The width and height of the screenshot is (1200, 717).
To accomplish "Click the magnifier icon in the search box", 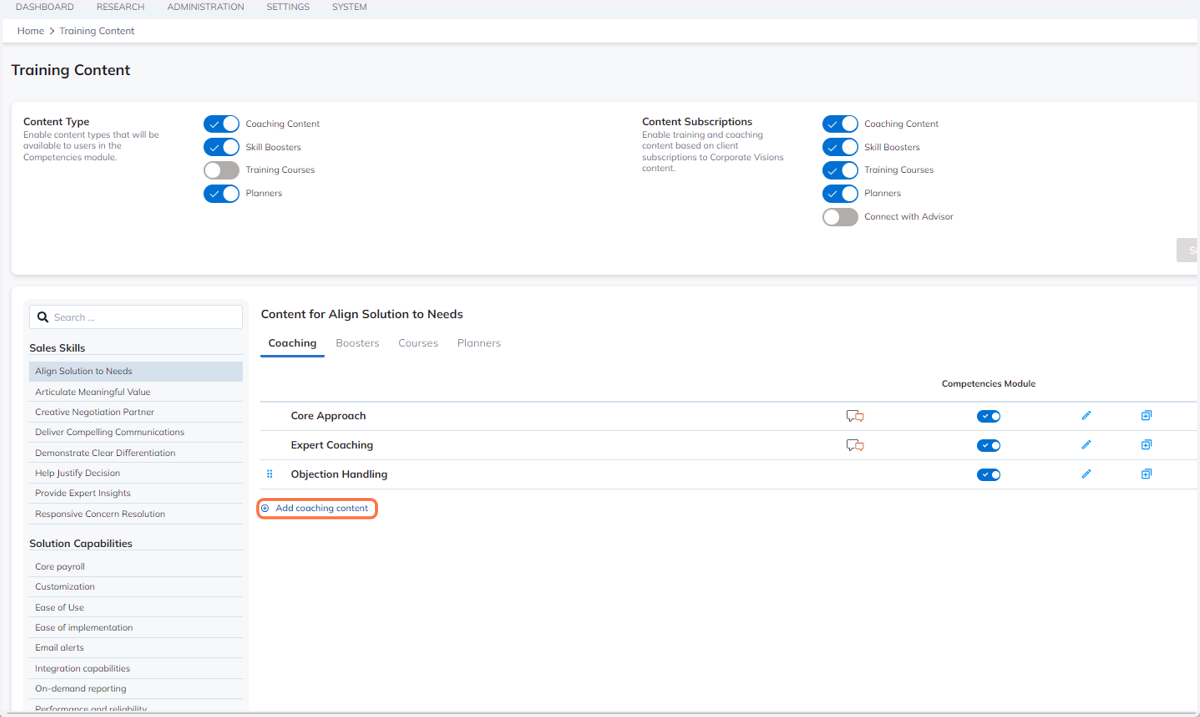I will pos(43,317).
